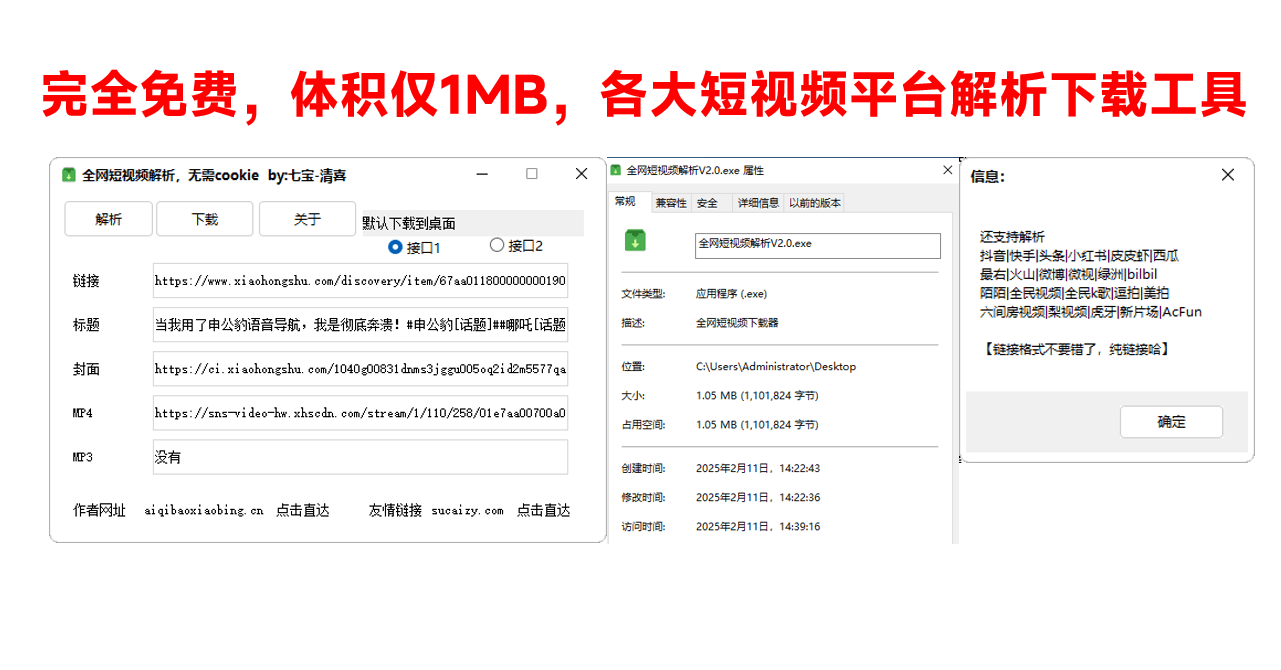Return to the 常规 tab
The height and width of the screenshot is (670, 1281).
628,202
